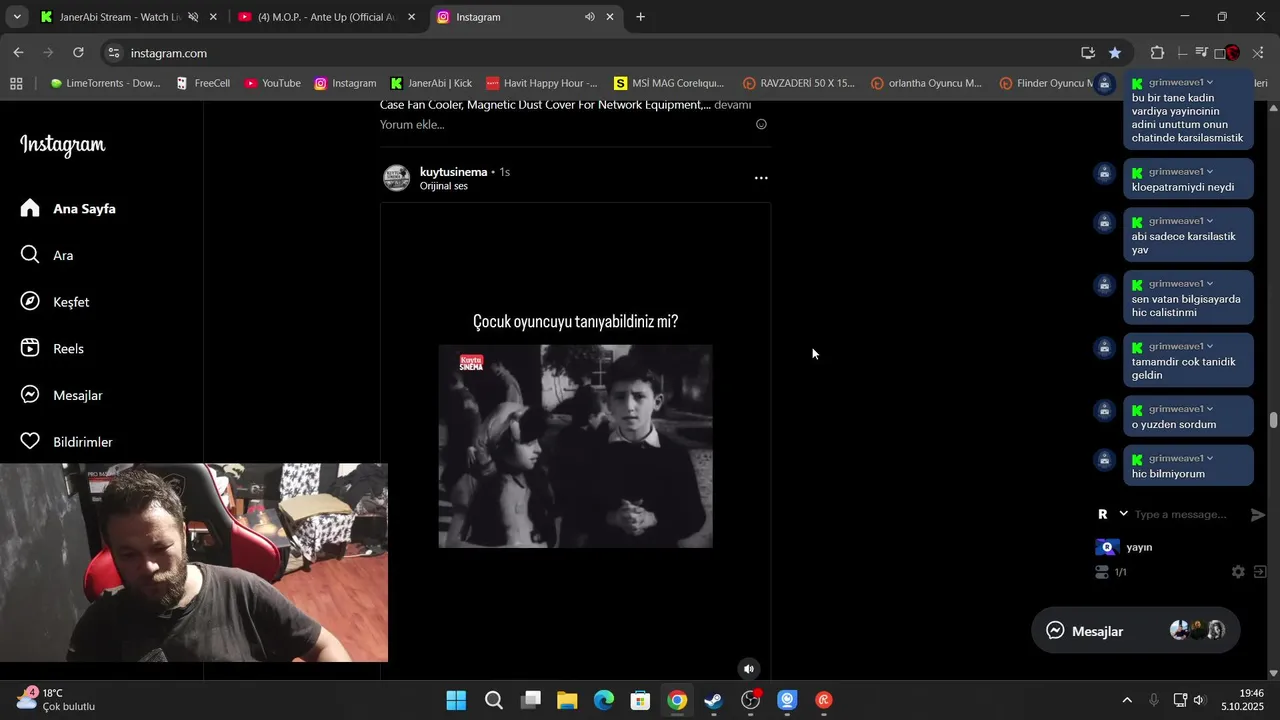Open LimeTorrents bookmark
The height and width of the screenshot is (720, 1280).
104,83
